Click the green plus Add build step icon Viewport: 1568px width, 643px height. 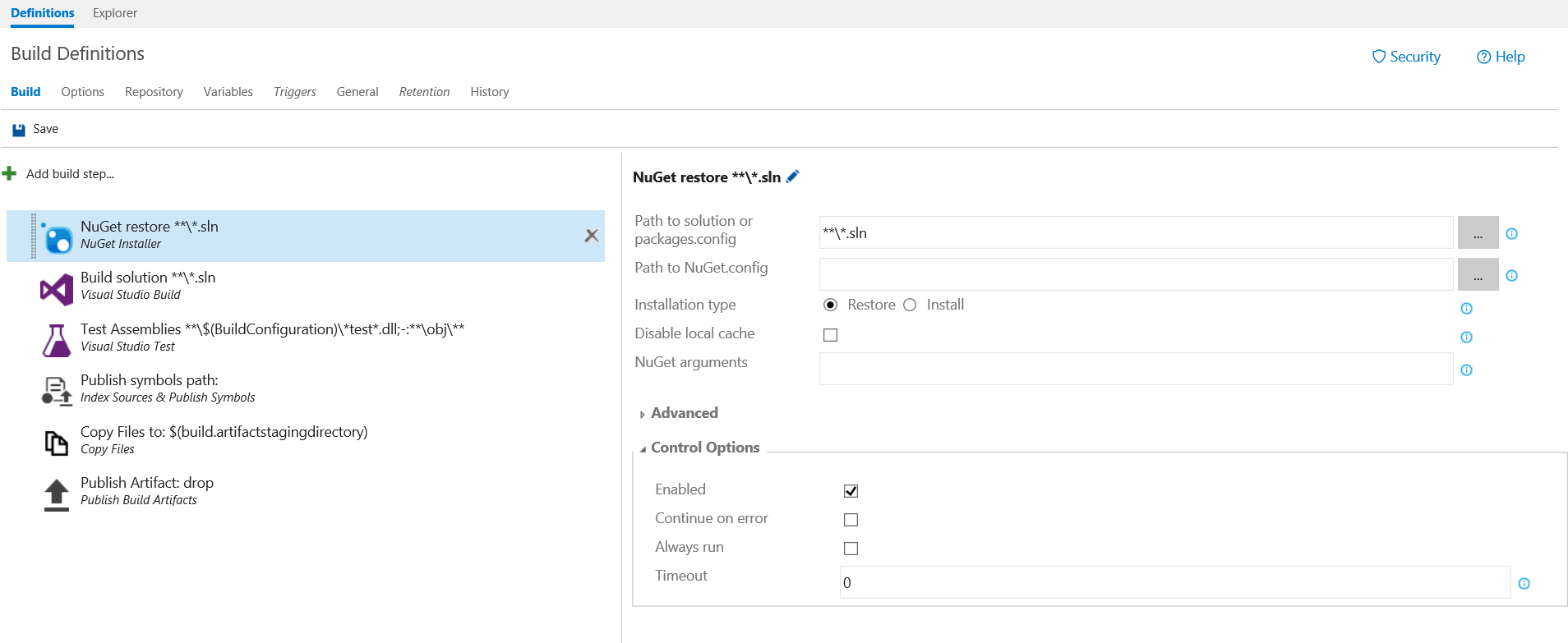point(9,173)
